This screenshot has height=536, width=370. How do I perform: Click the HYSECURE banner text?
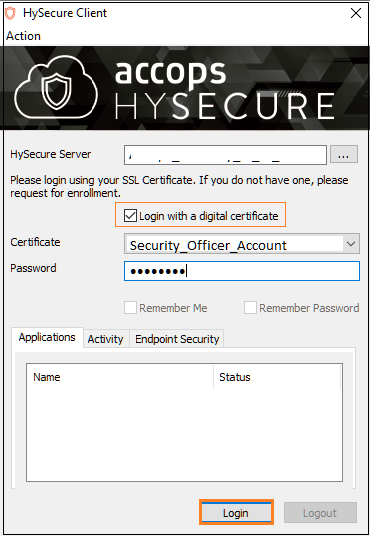[225, 107]
